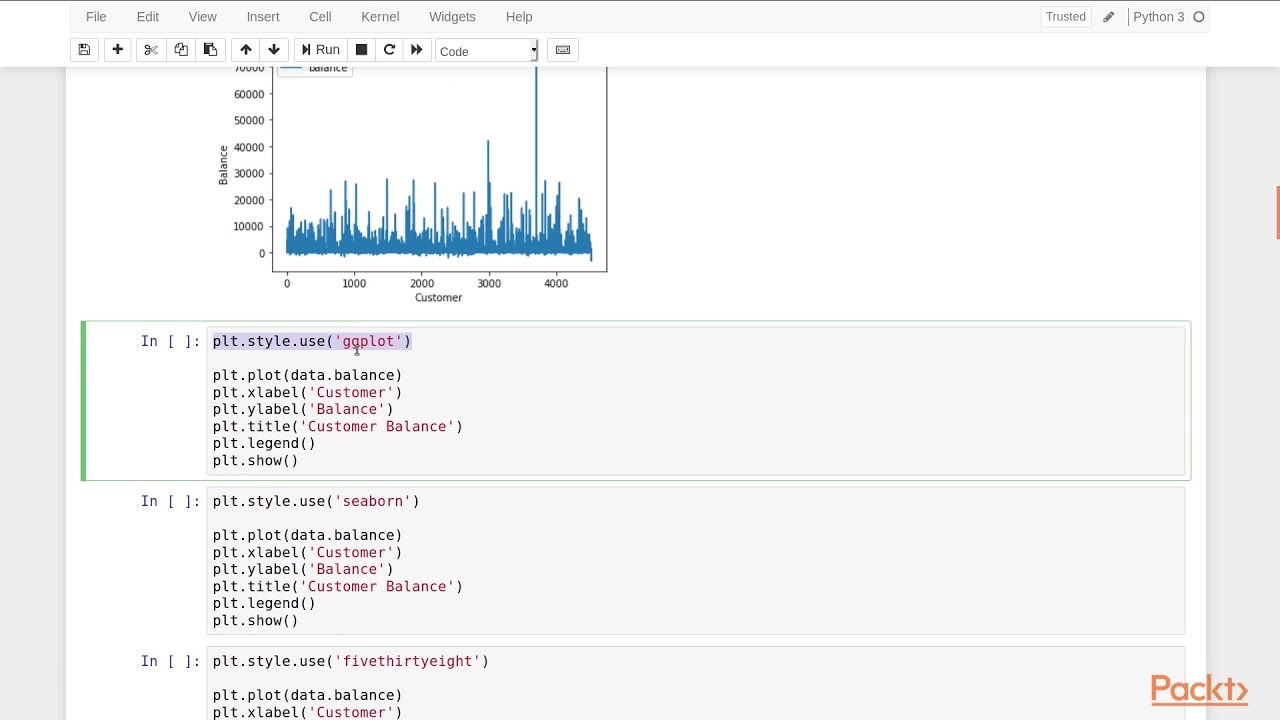Restart kernel and run all icon
Screen dimensions: 1280x720
[417, 50]
